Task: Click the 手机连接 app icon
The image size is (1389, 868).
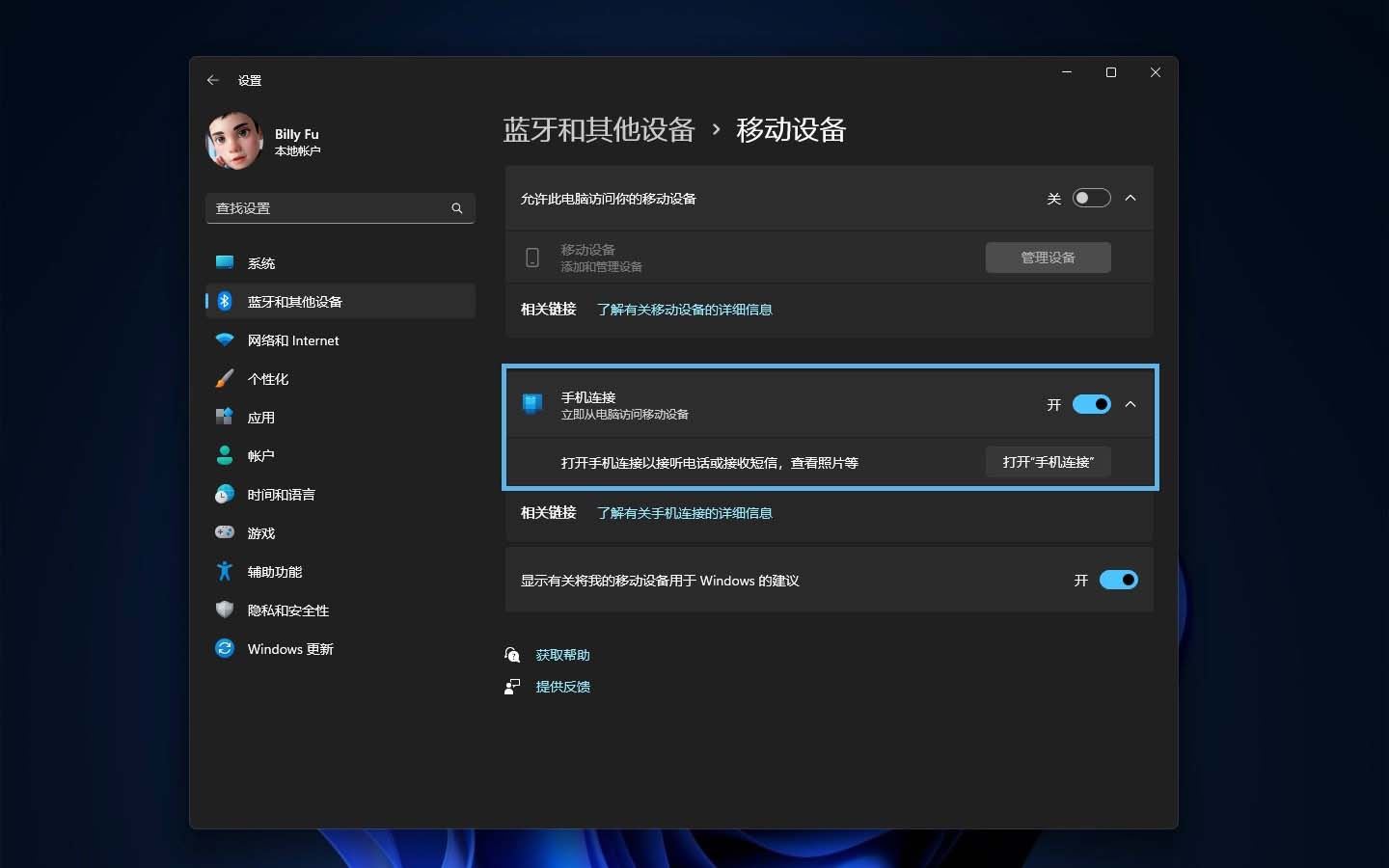Action: point(531,404)
